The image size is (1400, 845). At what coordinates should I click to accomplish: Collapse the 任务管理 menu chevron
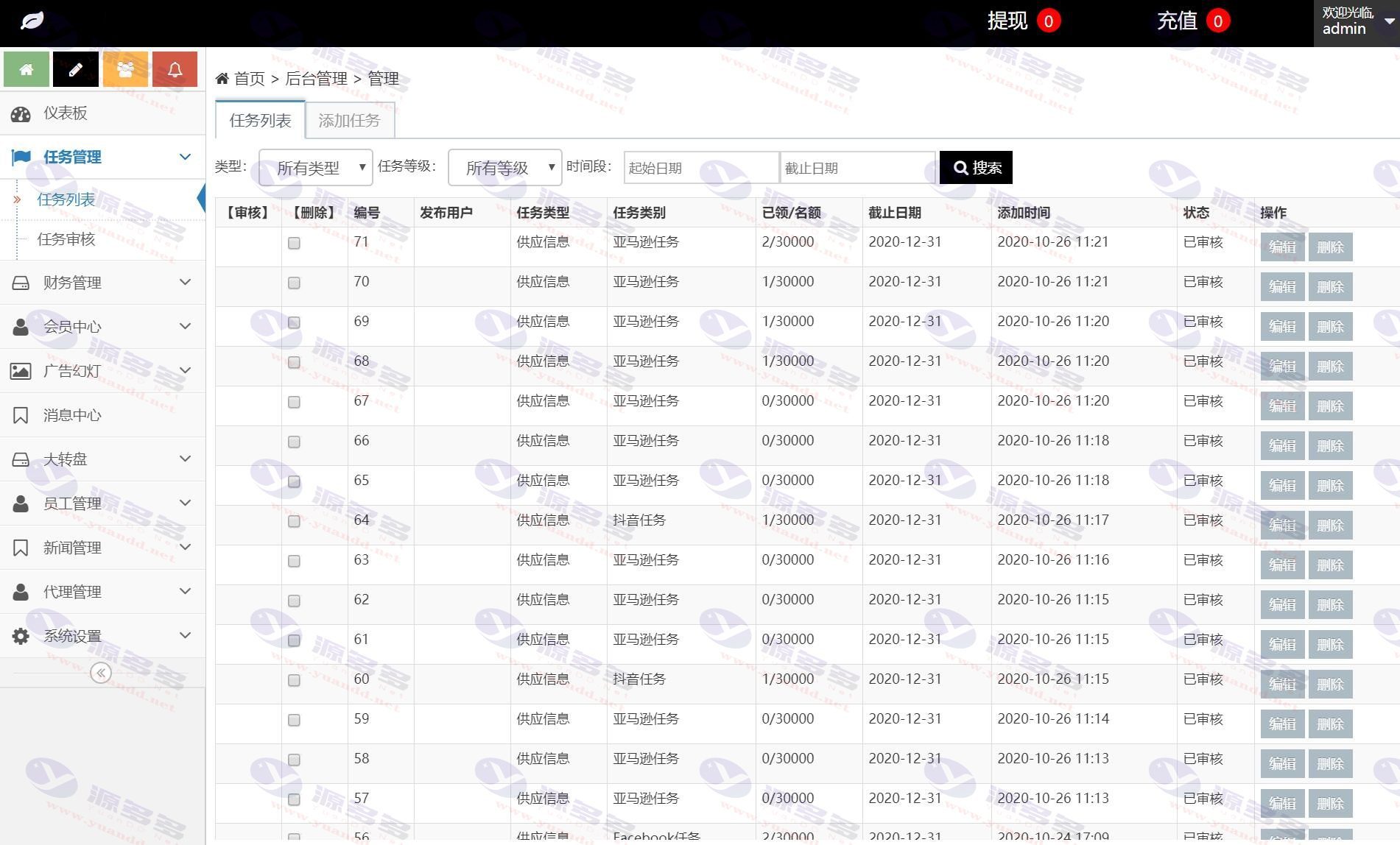185,157
